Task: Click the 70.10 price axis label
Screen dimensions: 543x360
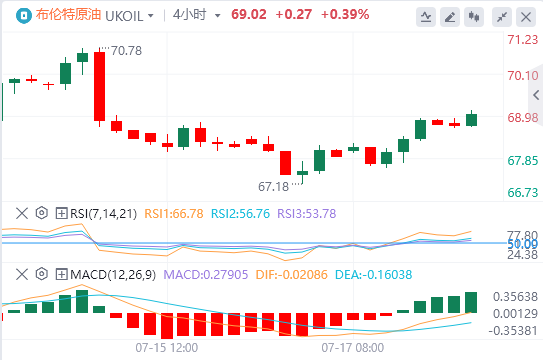Action: pos(523,75)
